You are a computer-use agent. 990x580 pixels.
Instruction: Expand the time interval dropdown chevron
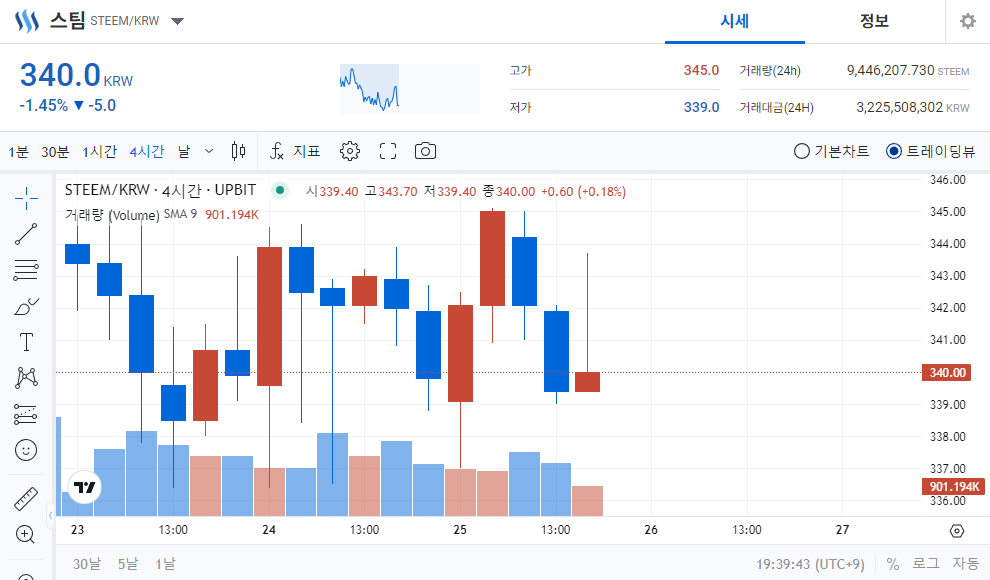(209, 151)
